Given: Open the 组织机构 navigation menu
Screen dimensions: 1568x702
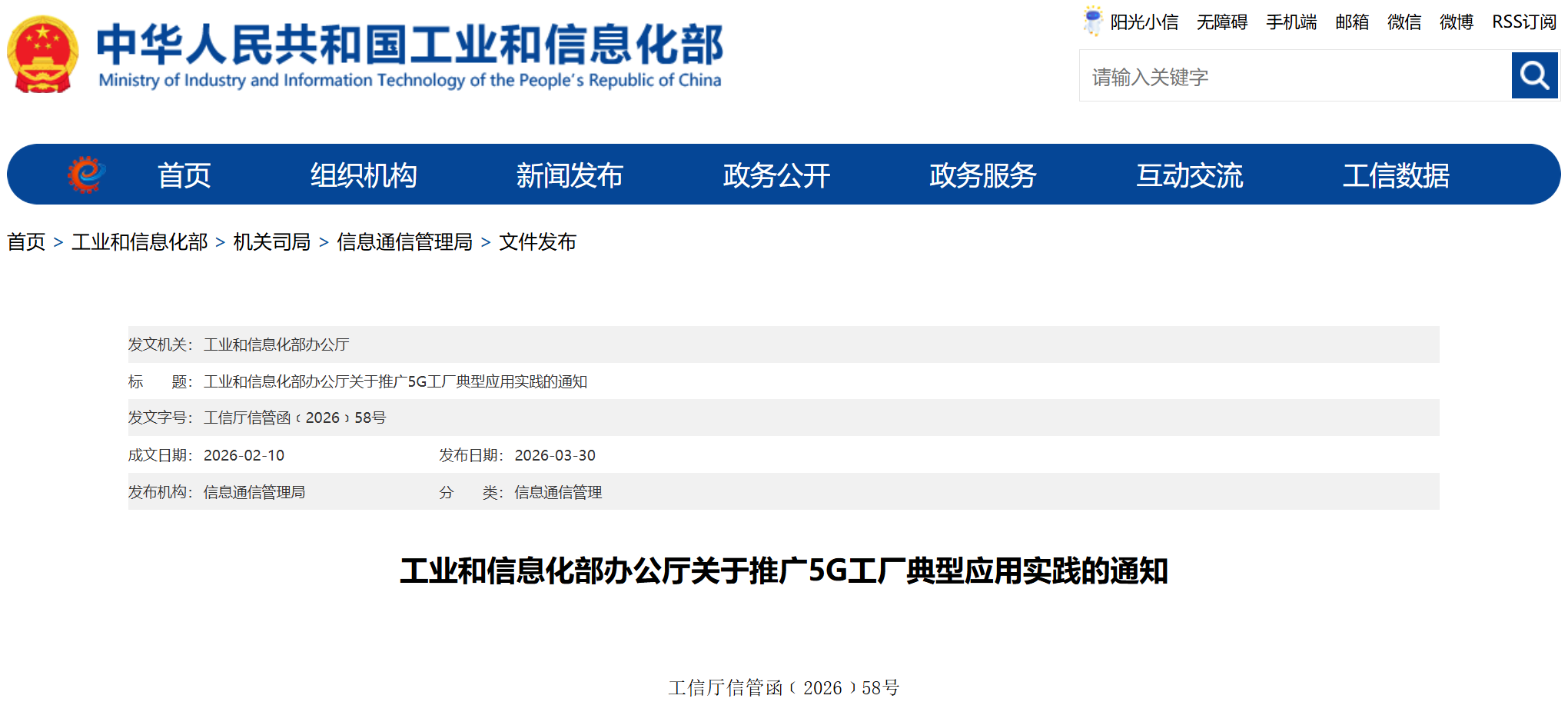Looking at the screenshot, I should (x=364, y=175).
